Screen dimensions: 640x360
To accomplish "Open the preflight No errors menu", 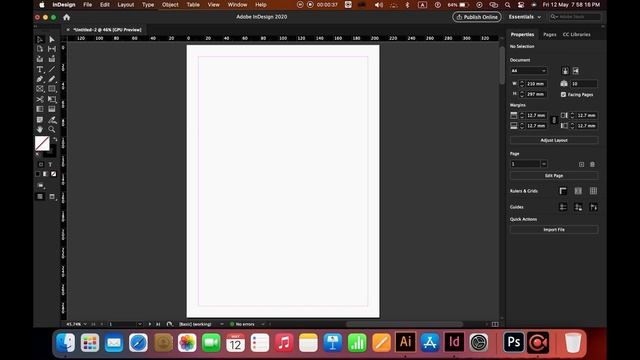I will click(x=263, y=324).
